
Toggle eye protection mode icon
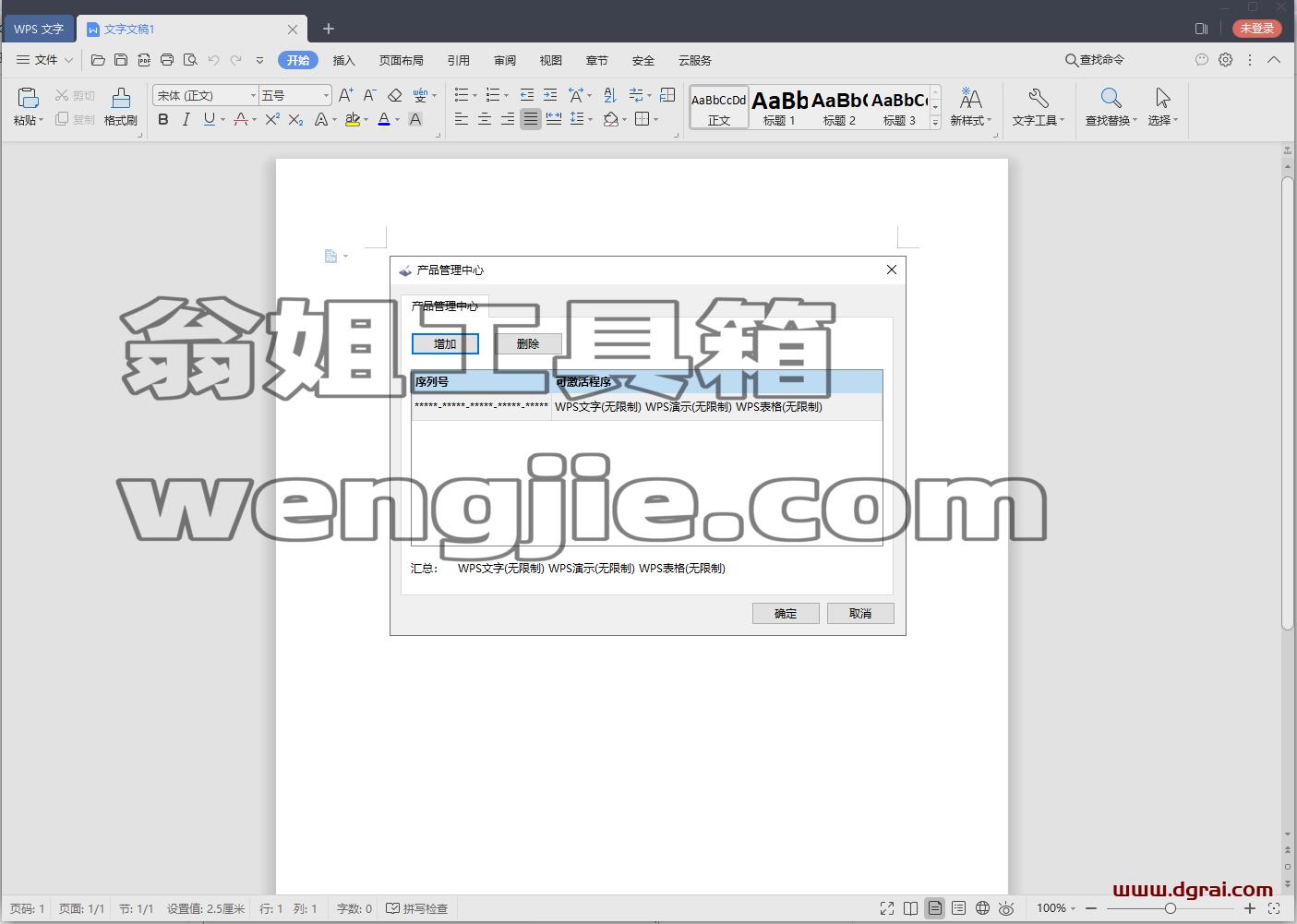(x=1006, y=908)
